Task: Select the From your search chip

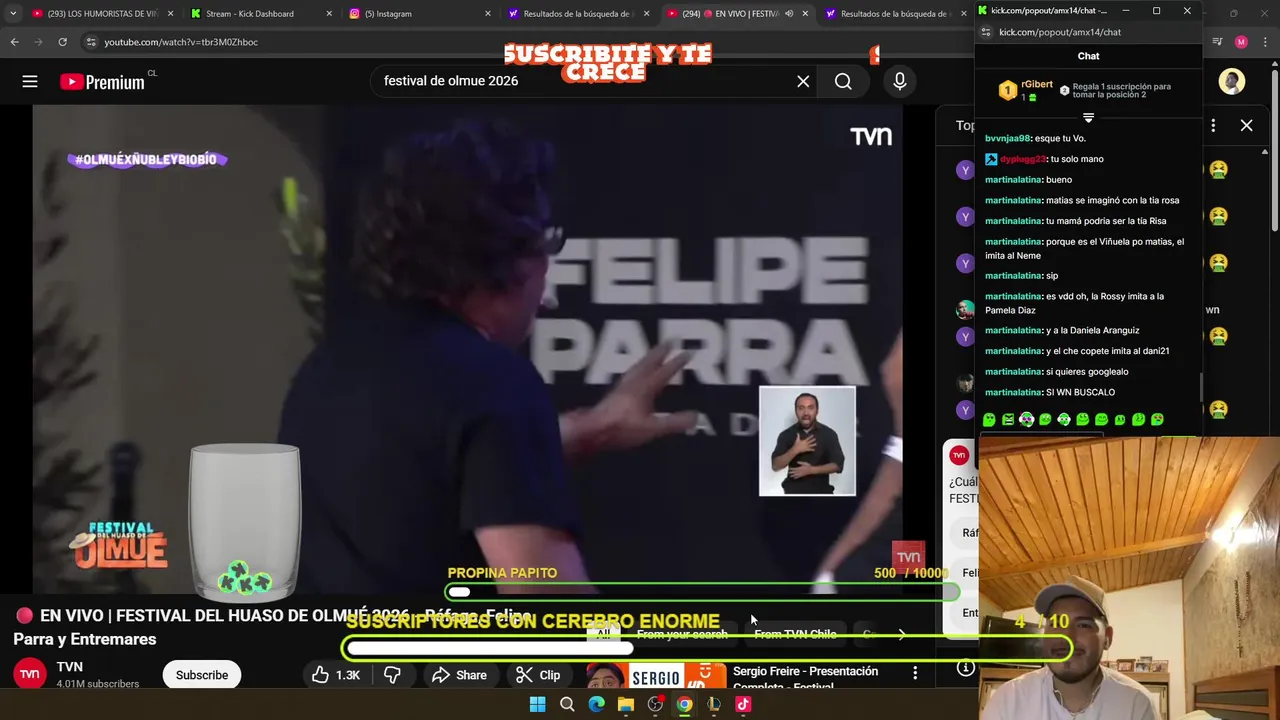Action: pyautogui.click(x=682, y=634)
